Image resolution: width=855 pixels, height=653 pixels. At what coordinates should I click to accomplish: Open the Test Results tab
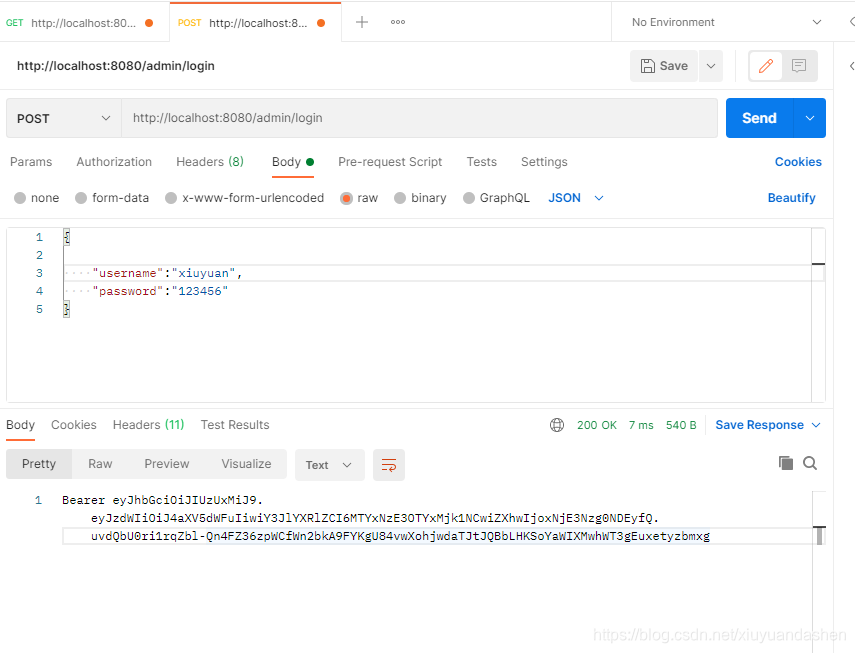(235, 425)
